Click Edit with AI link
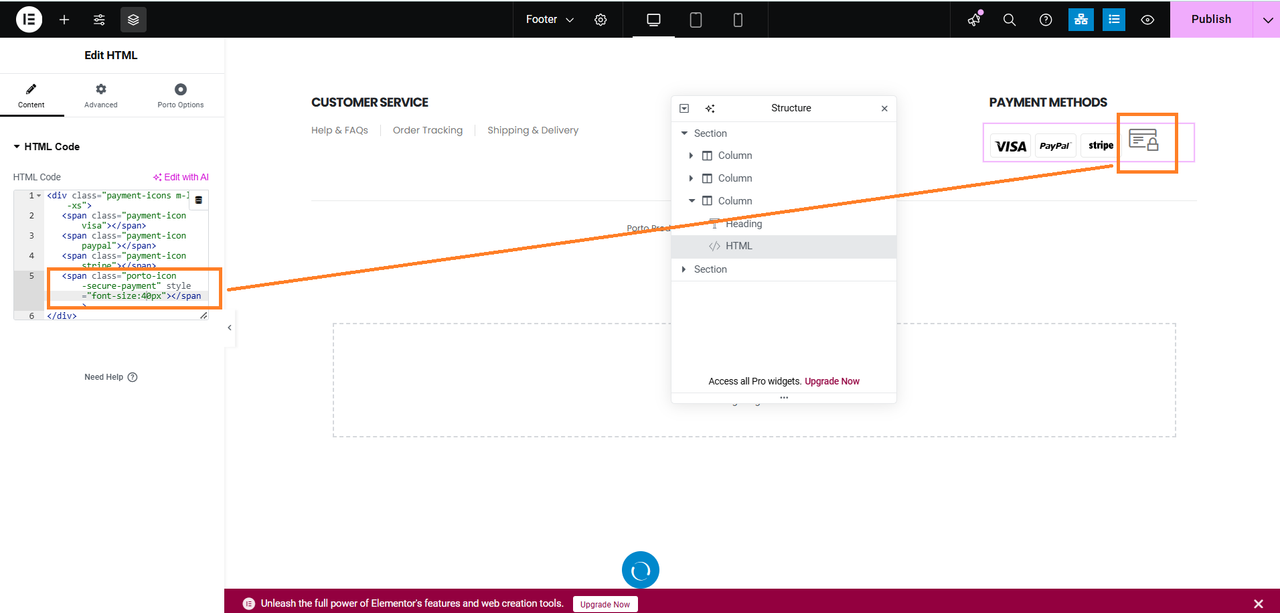Screen dimensions: 1280x613 (x=181, y=177)
